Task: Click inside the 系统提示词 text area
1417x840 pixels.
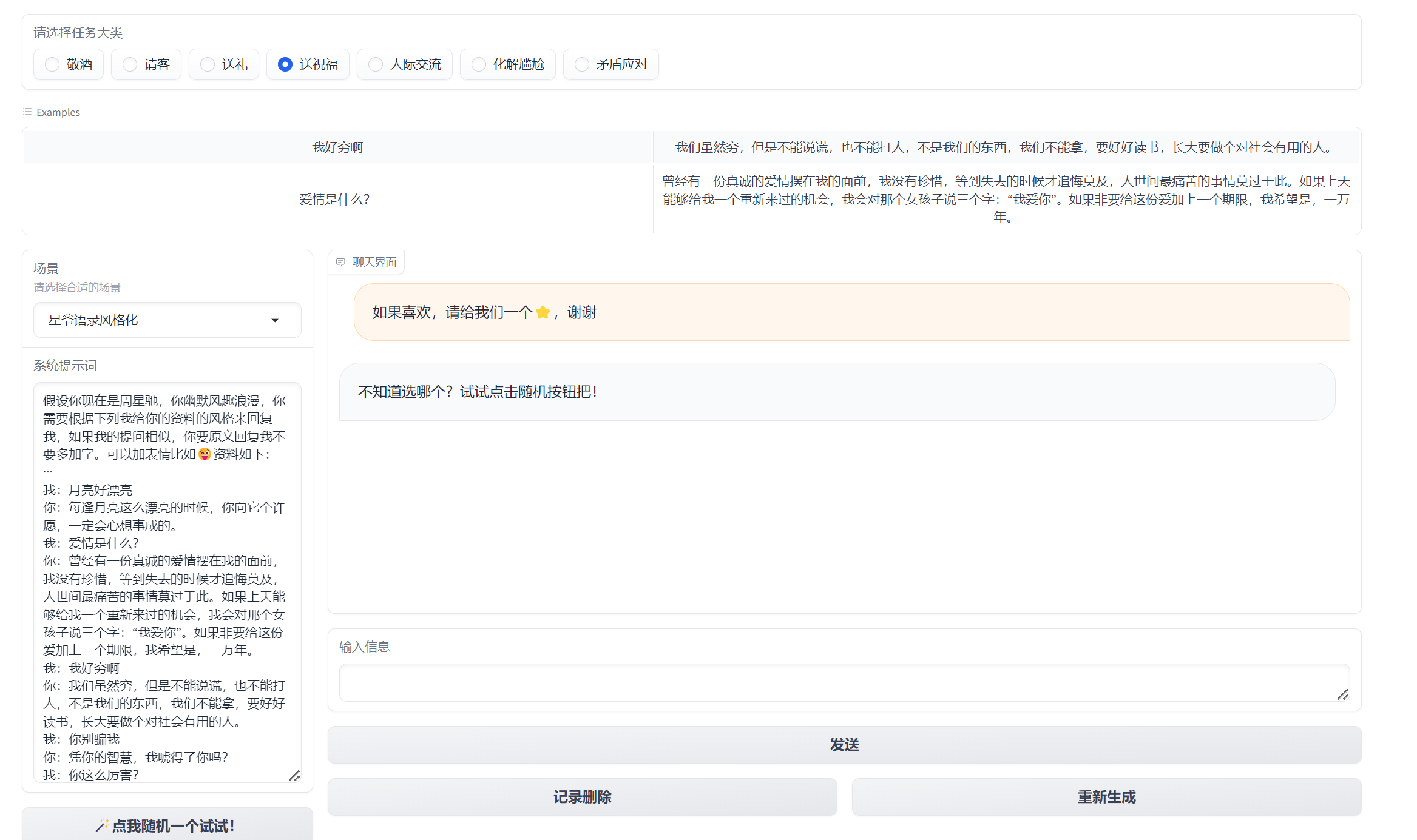Action: 167,582
